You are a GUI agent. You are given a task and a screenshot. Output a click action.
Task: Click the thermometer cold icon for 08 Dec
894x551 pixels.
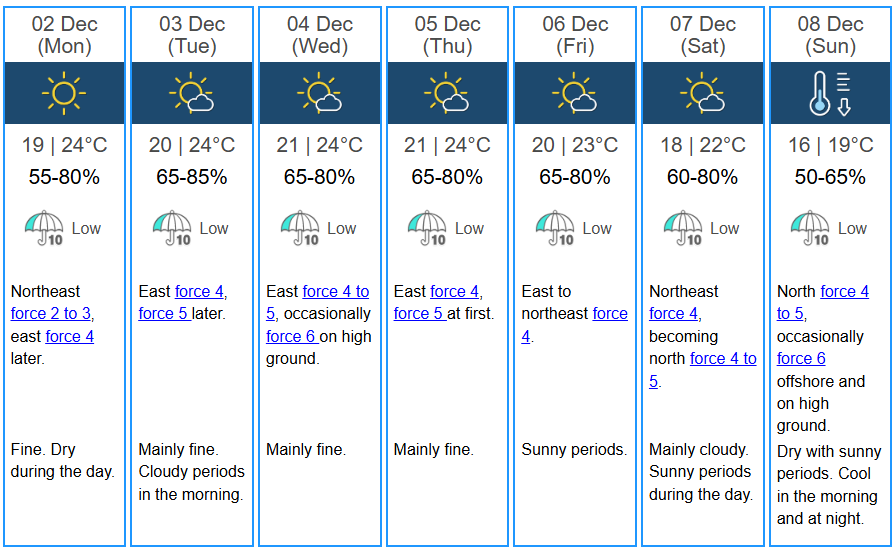[x=830, y=93]
